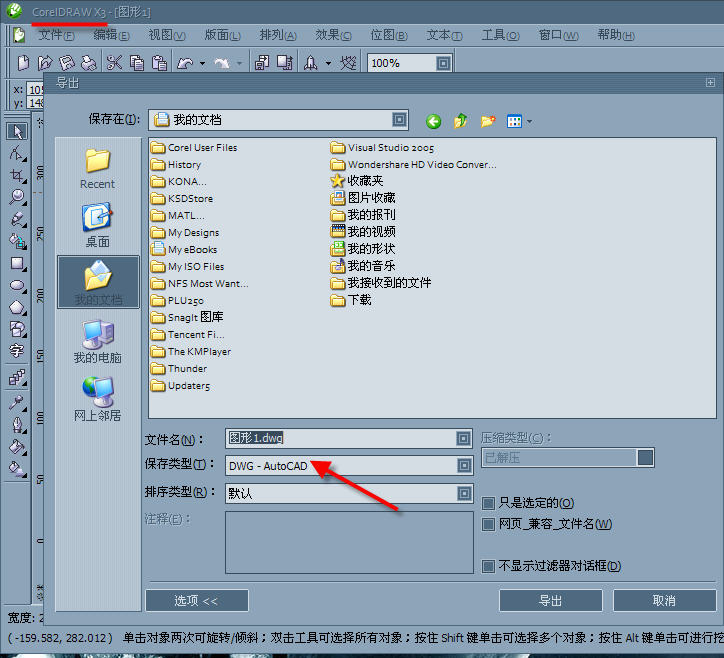
Task: Select the Shape edit tool
Action: (x=17, y=153)
